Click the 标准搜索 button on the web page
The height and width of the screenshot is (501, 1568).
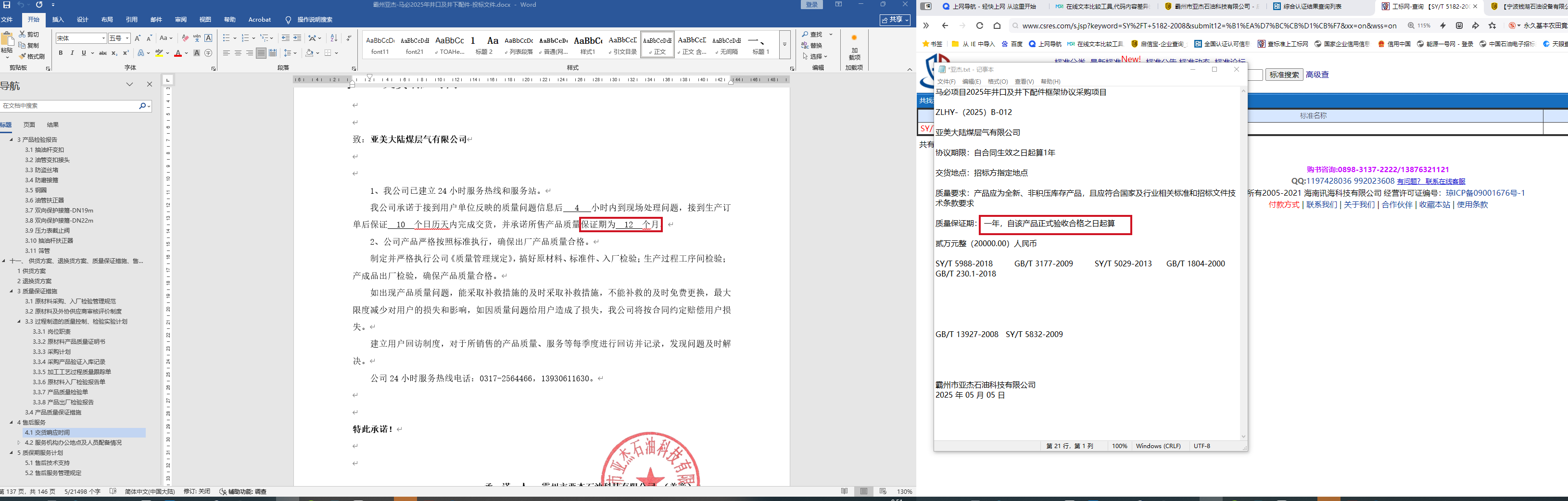pos(1284,75)
